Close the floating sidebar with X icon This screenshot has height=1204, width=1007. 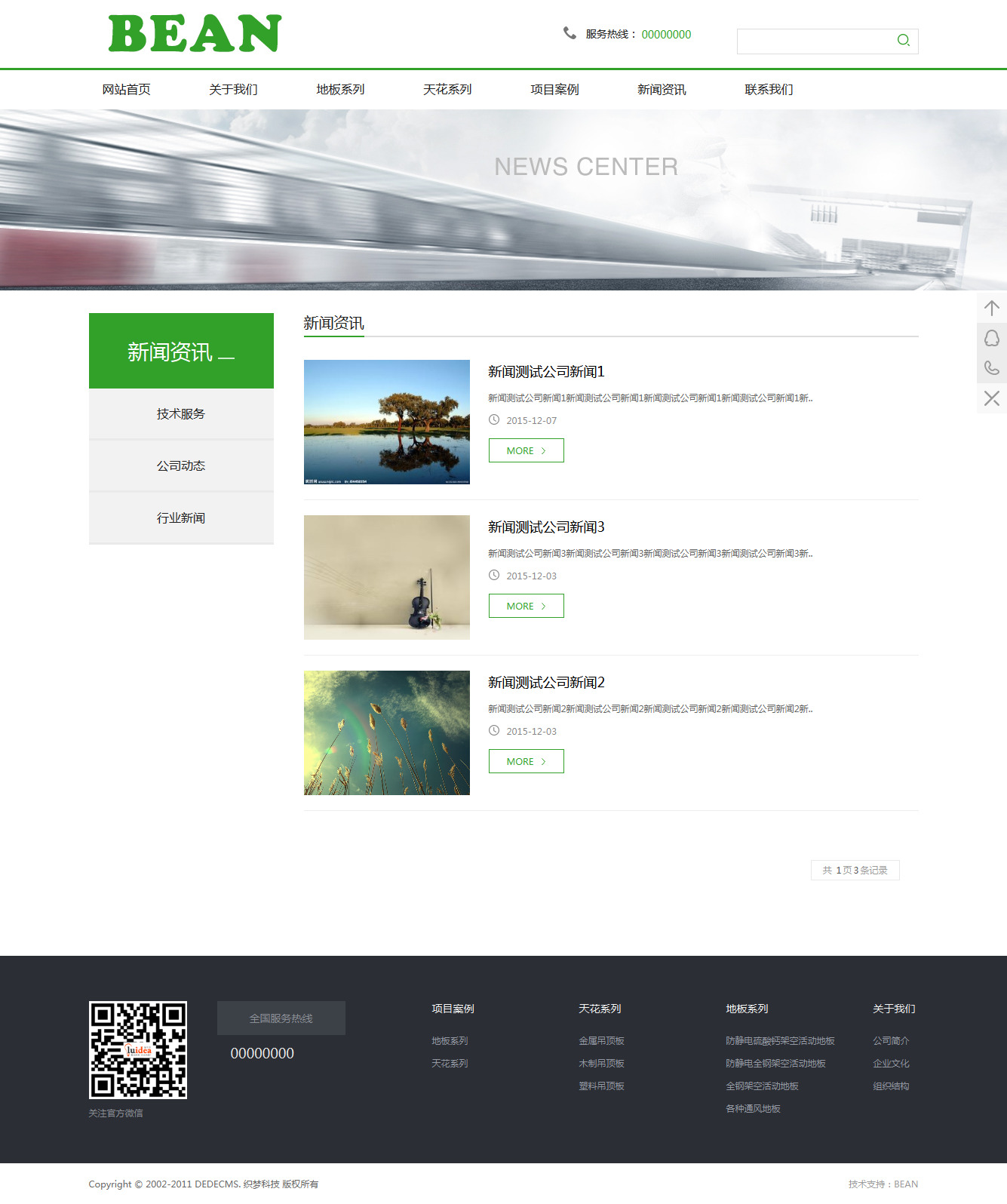[992, 398]
